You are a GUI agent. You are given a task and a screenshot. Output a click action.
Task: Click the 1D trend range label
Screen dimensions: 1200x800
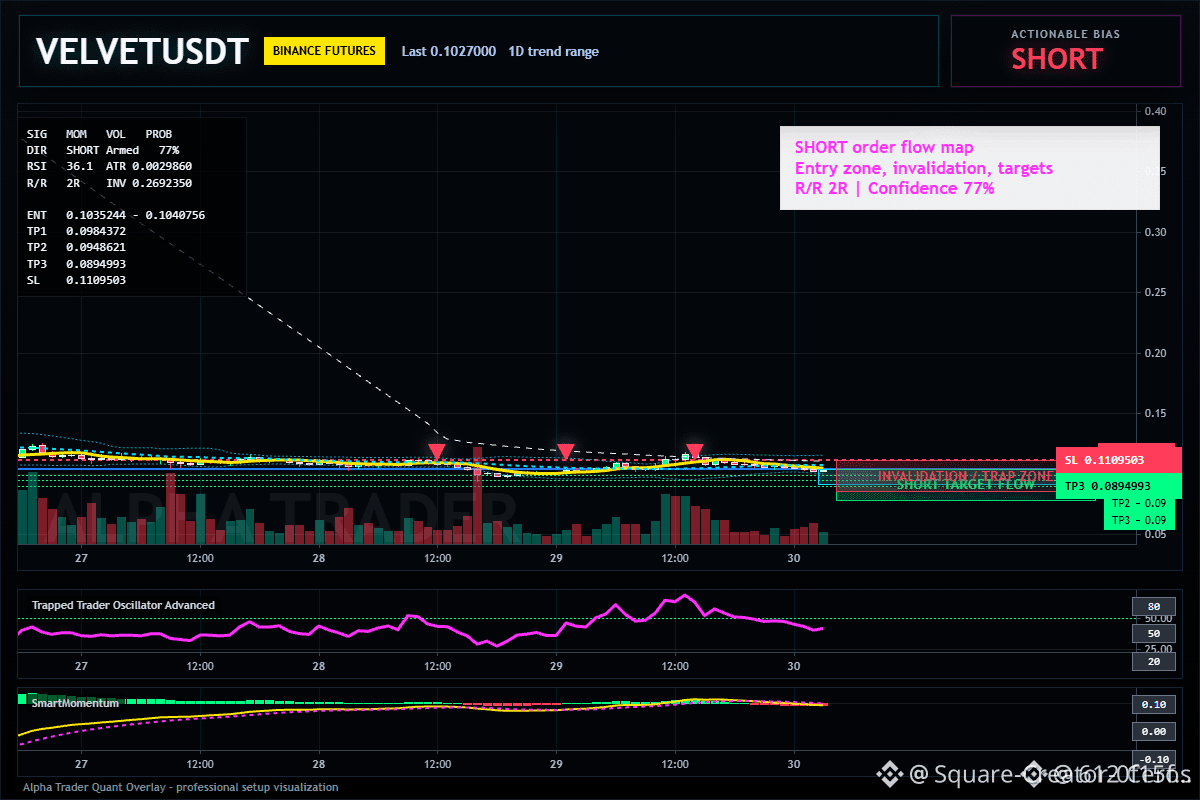tap(553, 51)
